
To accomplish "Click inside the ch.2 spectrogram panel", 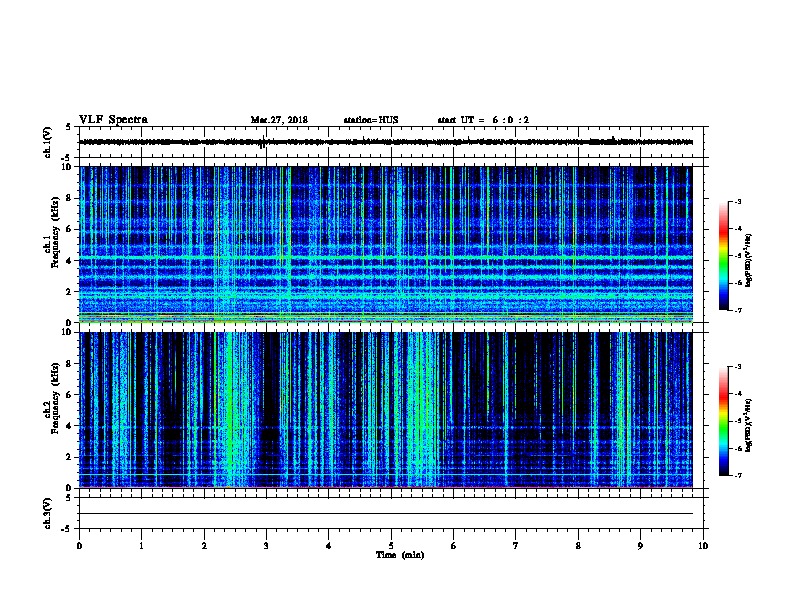I will click(x=386, y=410).
